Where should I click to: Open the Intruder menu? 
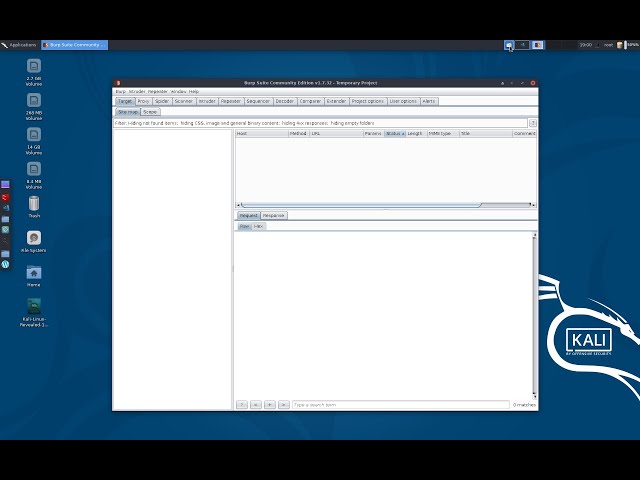click(137, 91)
